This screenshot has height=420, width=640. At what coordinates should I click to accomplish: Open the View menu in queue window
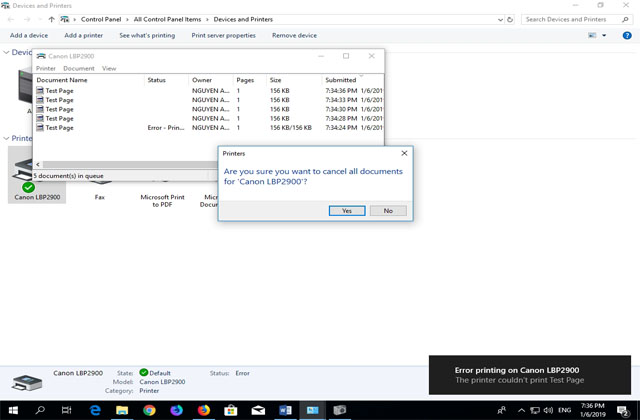coord(109,68)
